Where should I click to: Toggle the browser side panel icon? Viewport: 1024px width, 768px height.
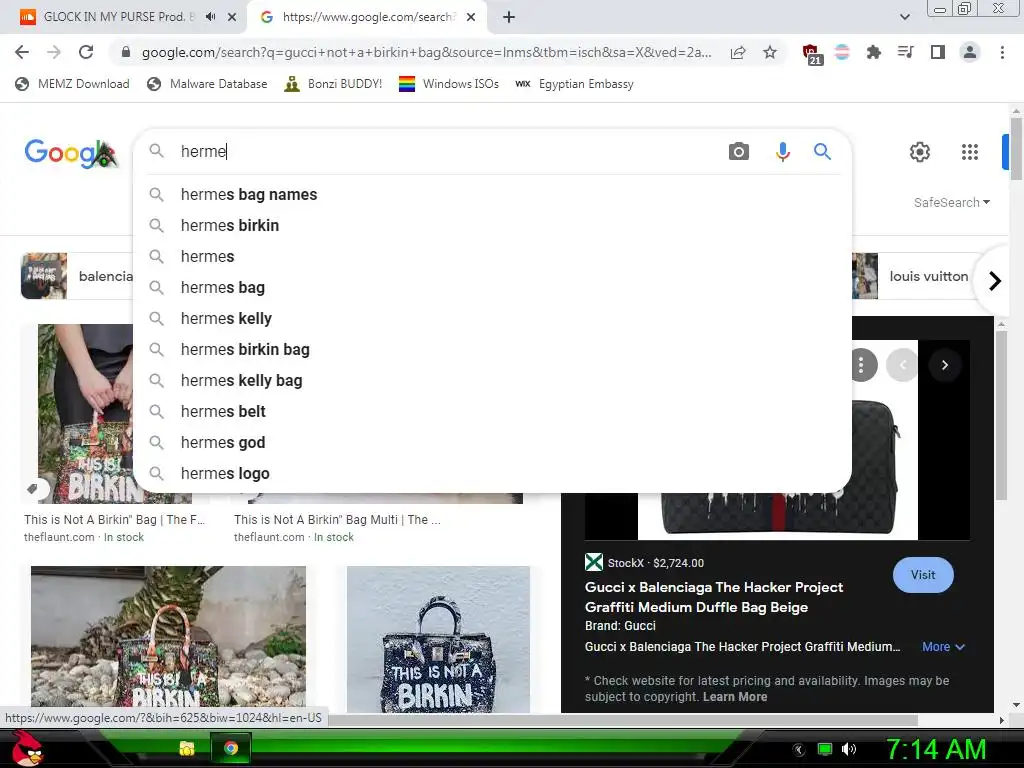(x=938, y=52)
